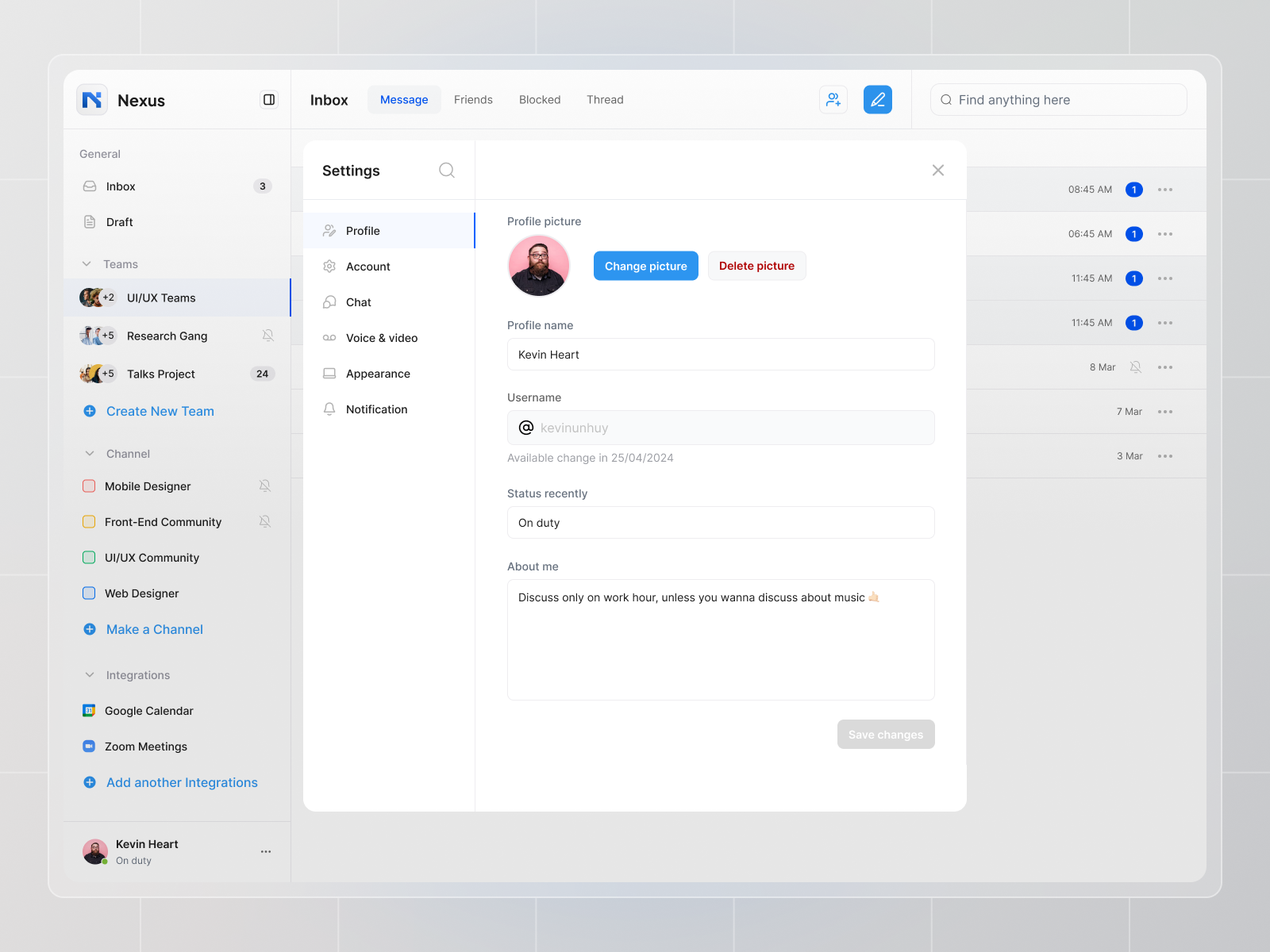1270x952 pixels.
Task: Collapse the sidebar using the panel icon
Action: (x=269, y=100)
